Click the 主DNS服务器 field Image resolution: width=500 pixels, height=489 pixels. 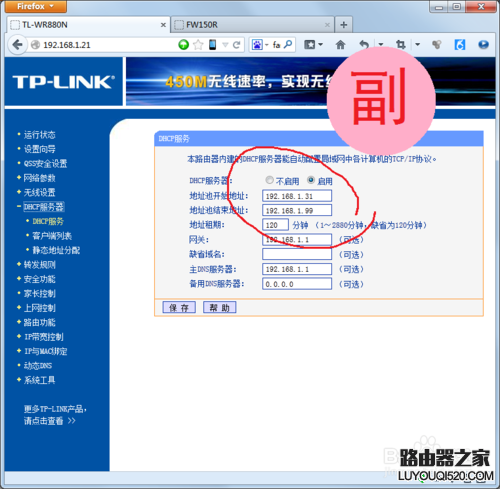(x=297, y=269)
